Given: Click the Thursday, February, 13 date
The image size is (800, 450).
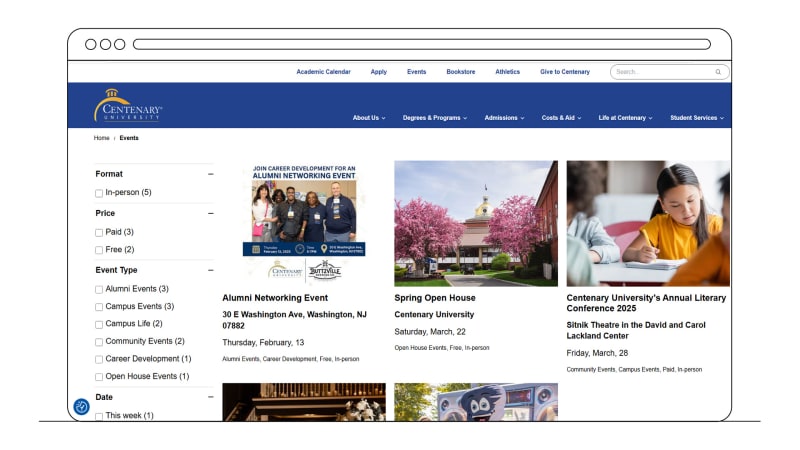Looking at the screenshot, I should click(263, 343).
